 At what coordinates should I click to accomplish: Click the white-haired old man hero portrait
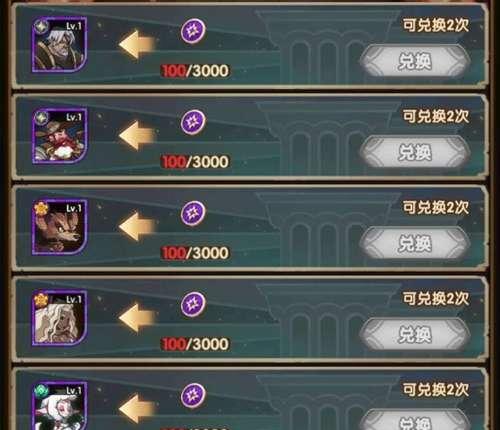tap(60, 45)
